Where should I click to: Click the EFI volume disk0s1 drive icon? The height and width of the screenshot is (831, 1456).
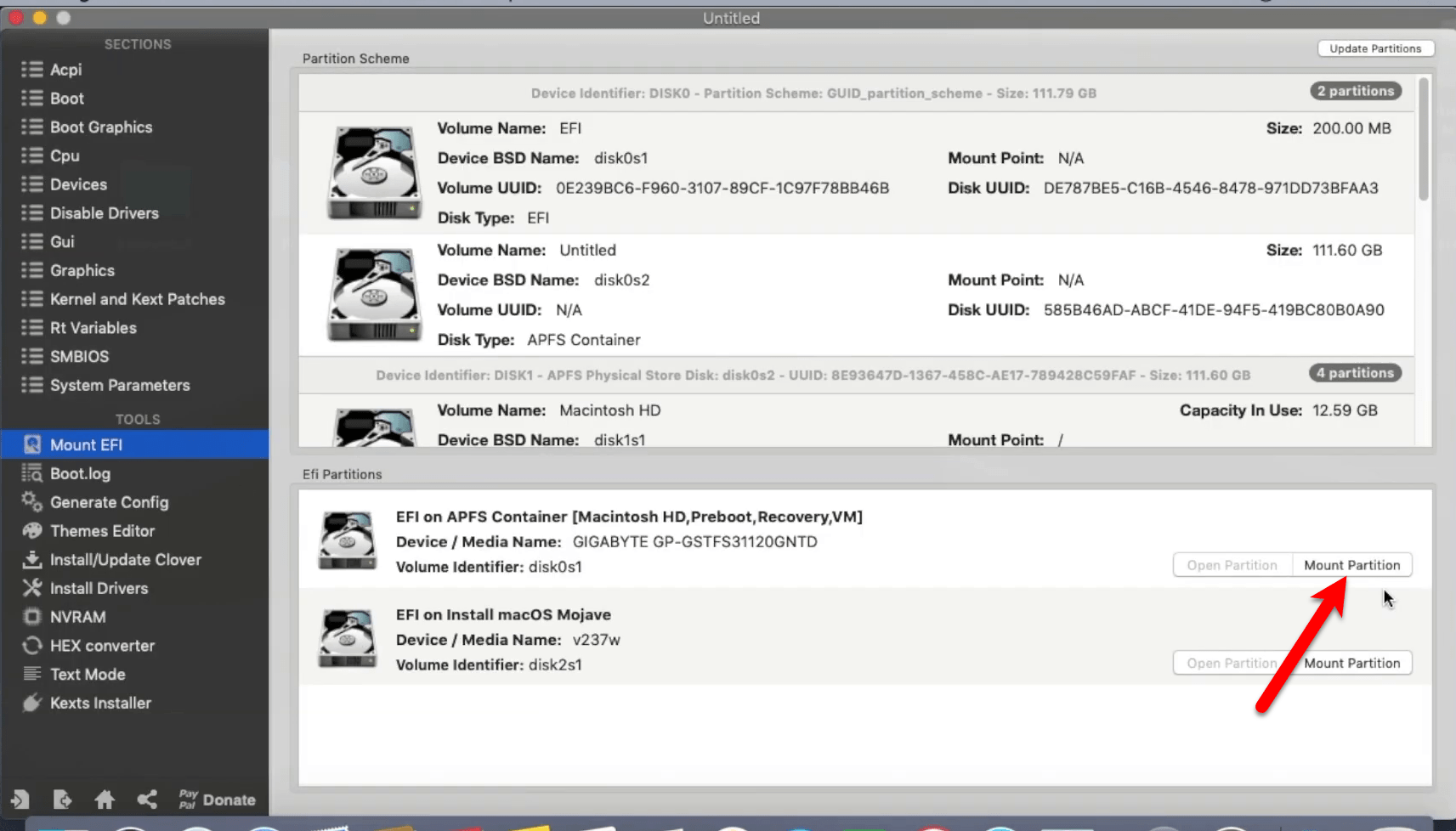coord(374,172)
